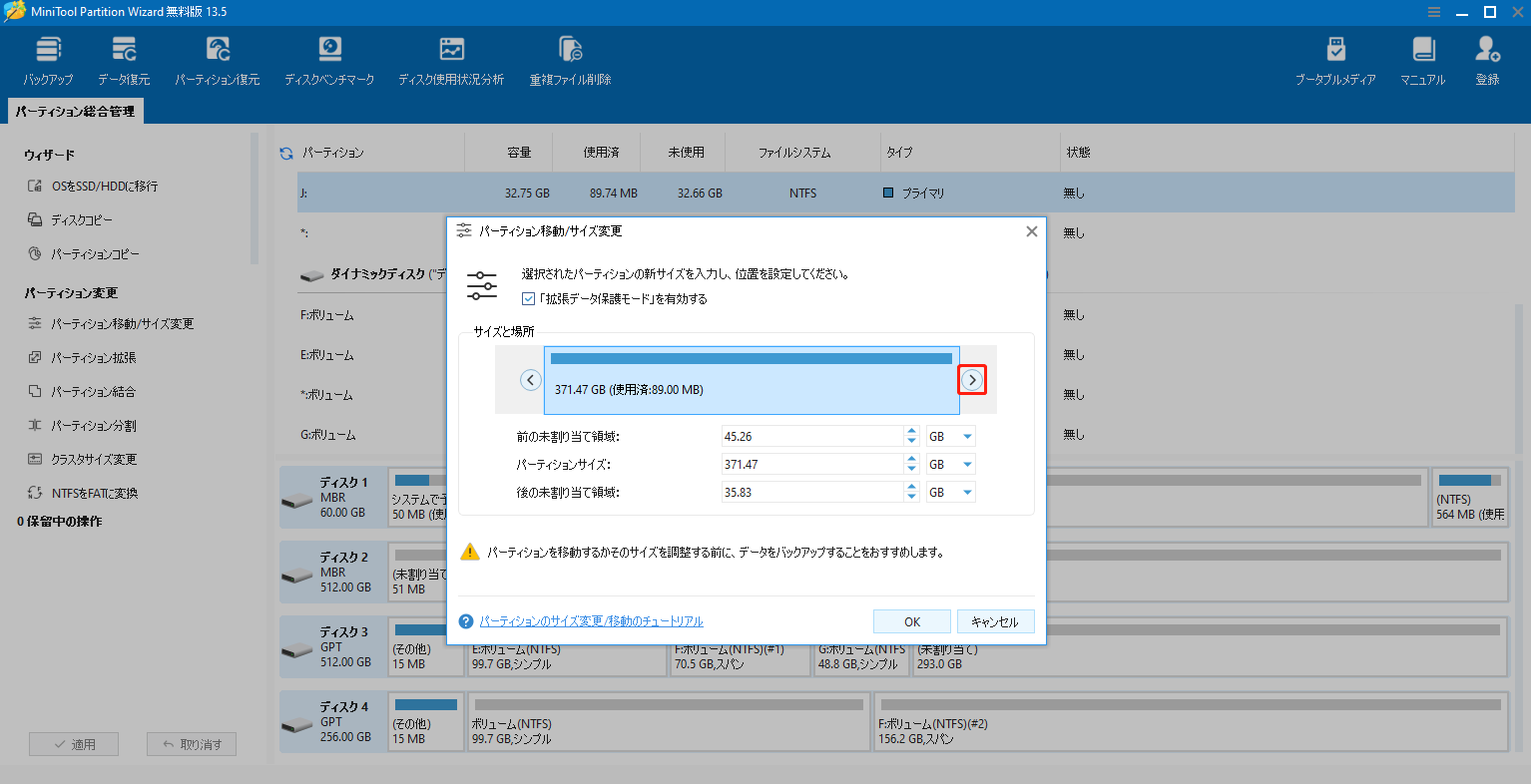Open the マニュアル (Manual) icon

coord(1422,58)
